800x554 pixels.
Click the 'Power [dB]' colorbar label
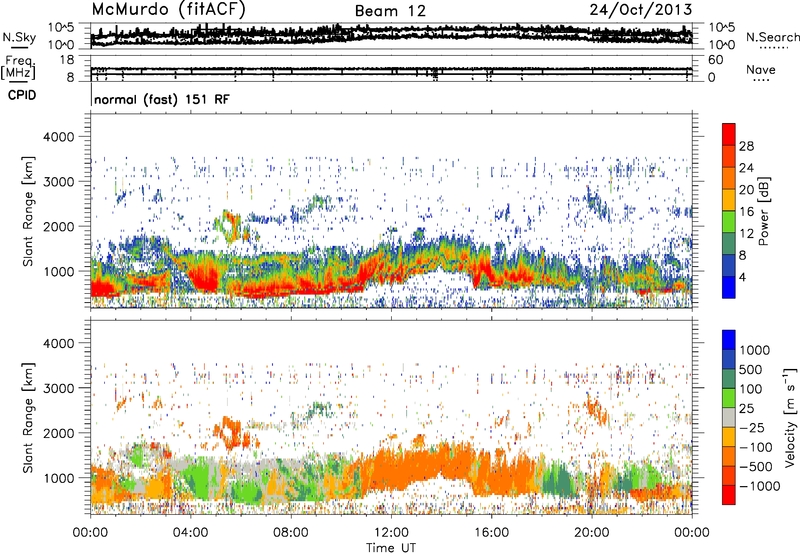point(764,211)
